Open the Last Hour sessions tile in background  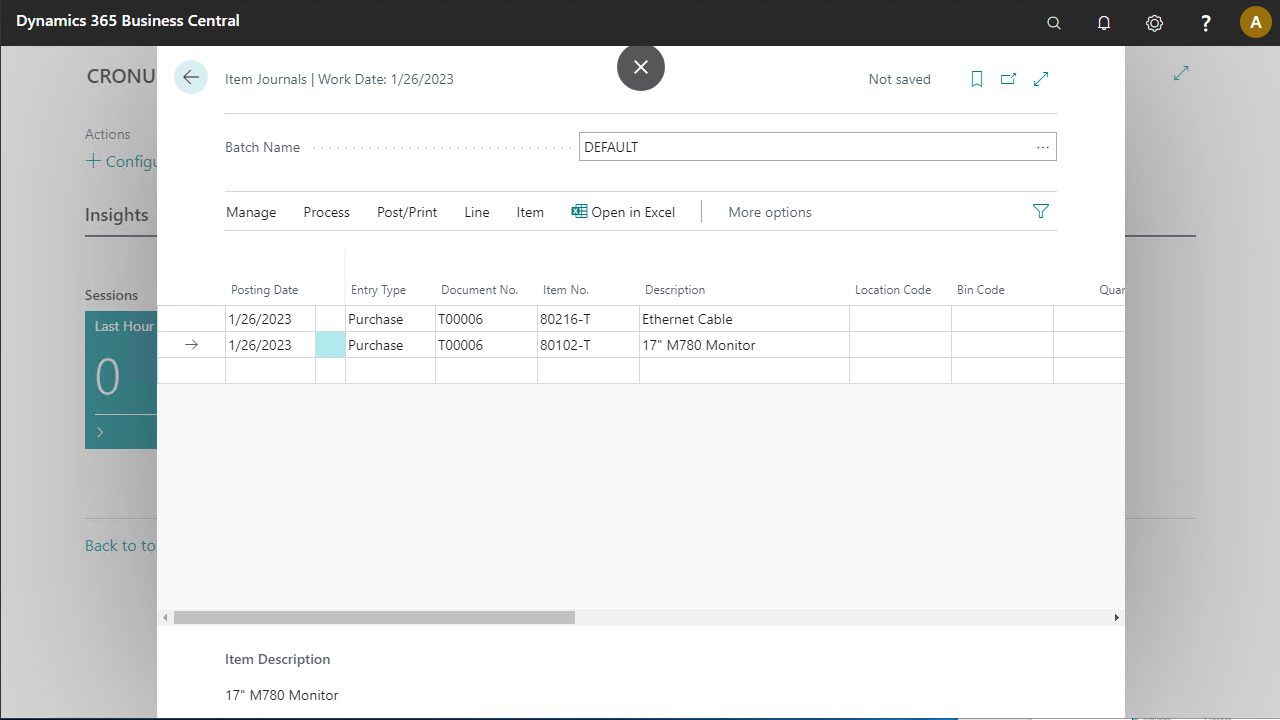[121, 379]
